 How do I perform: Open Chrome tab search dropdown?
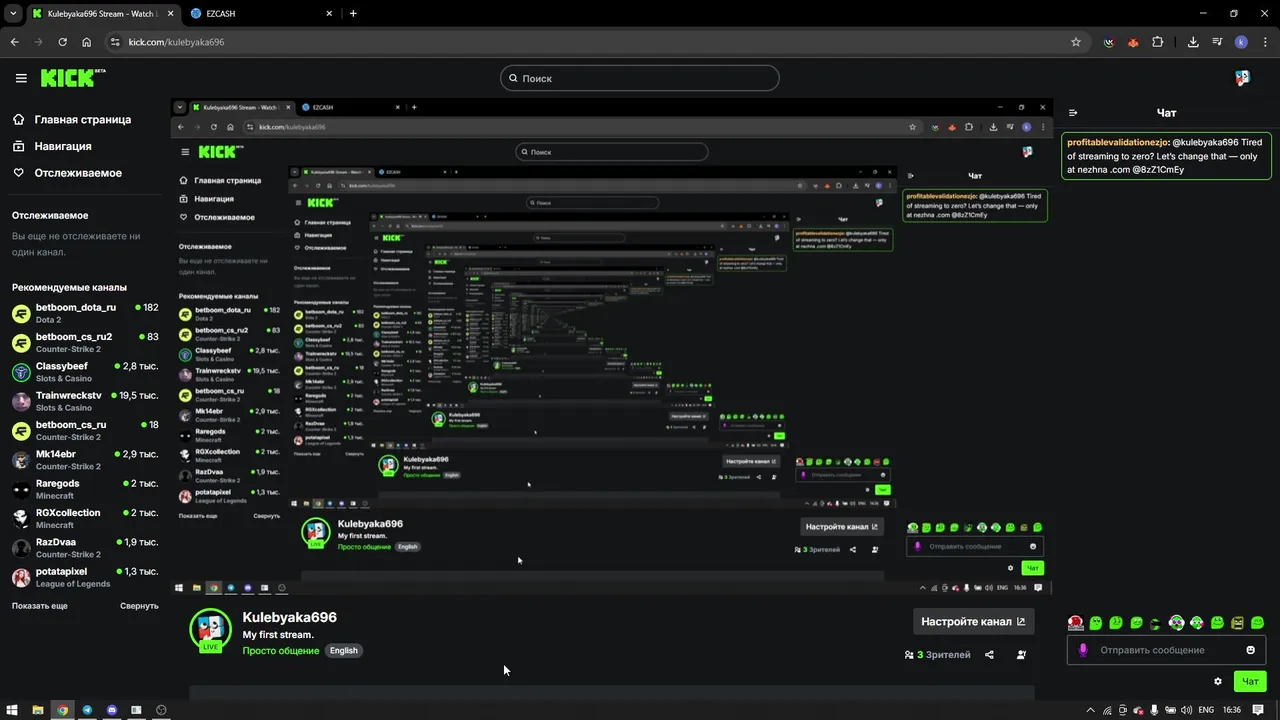coord(13,13)
